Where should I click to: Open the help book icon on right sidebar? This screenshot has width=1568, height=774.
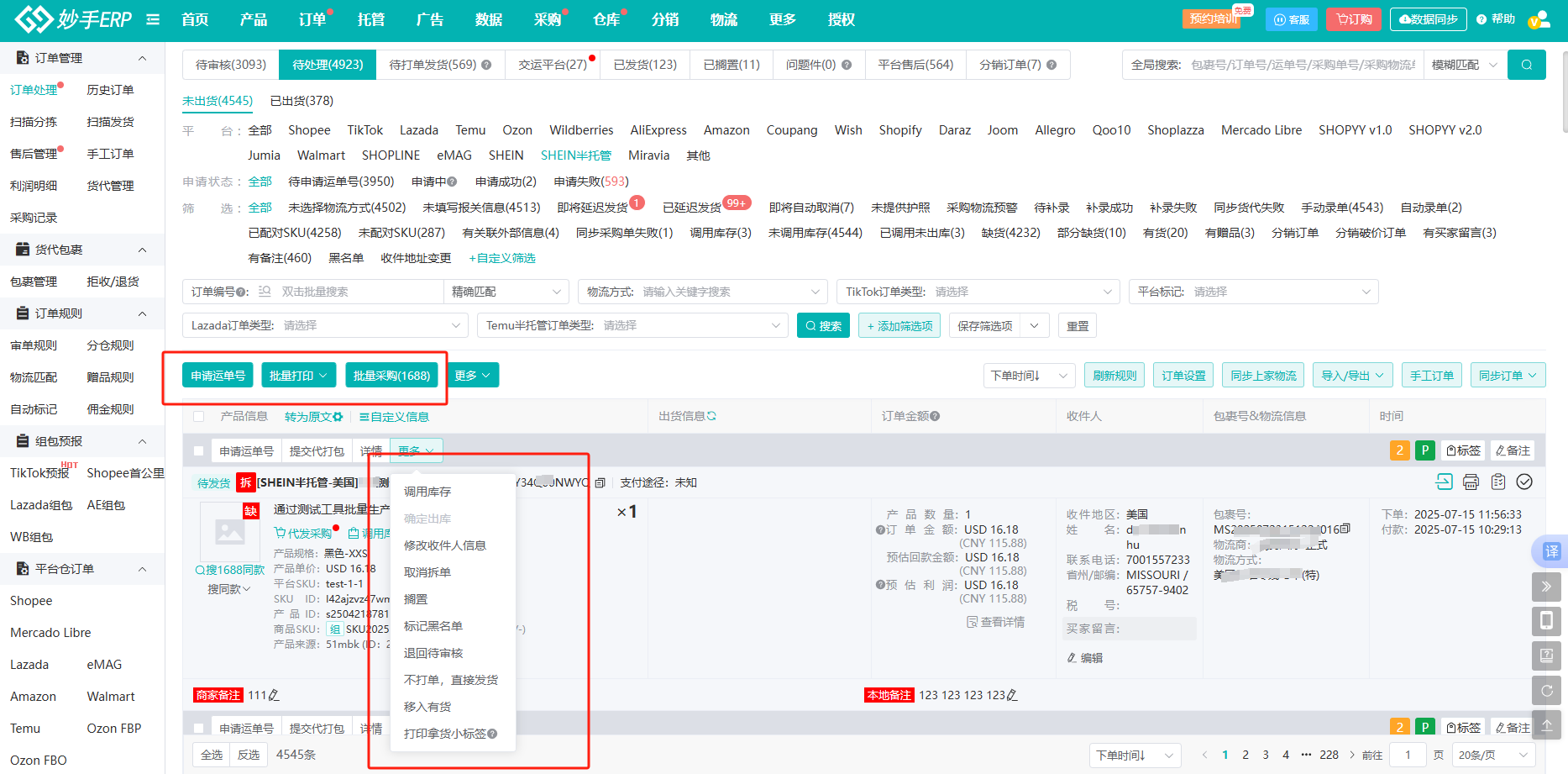coord(1546,656)
